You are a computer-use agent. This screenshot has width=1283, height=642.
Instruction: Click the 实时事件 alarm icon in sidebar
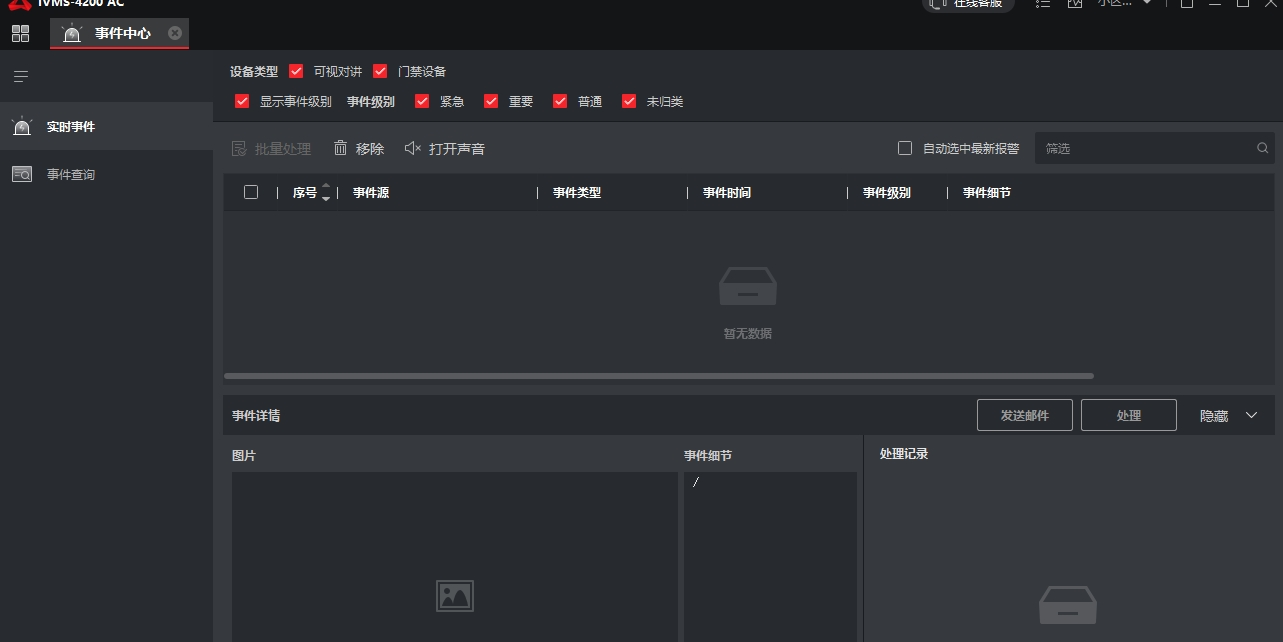coord(22,127)
